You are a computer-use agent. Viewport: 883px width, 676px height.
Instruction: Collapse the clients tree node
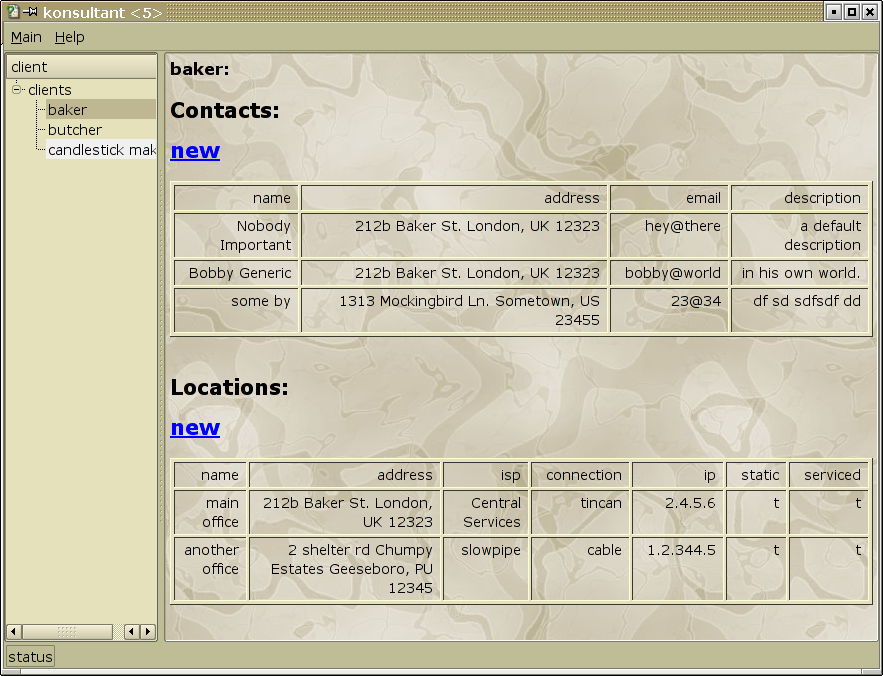point(17,89)
